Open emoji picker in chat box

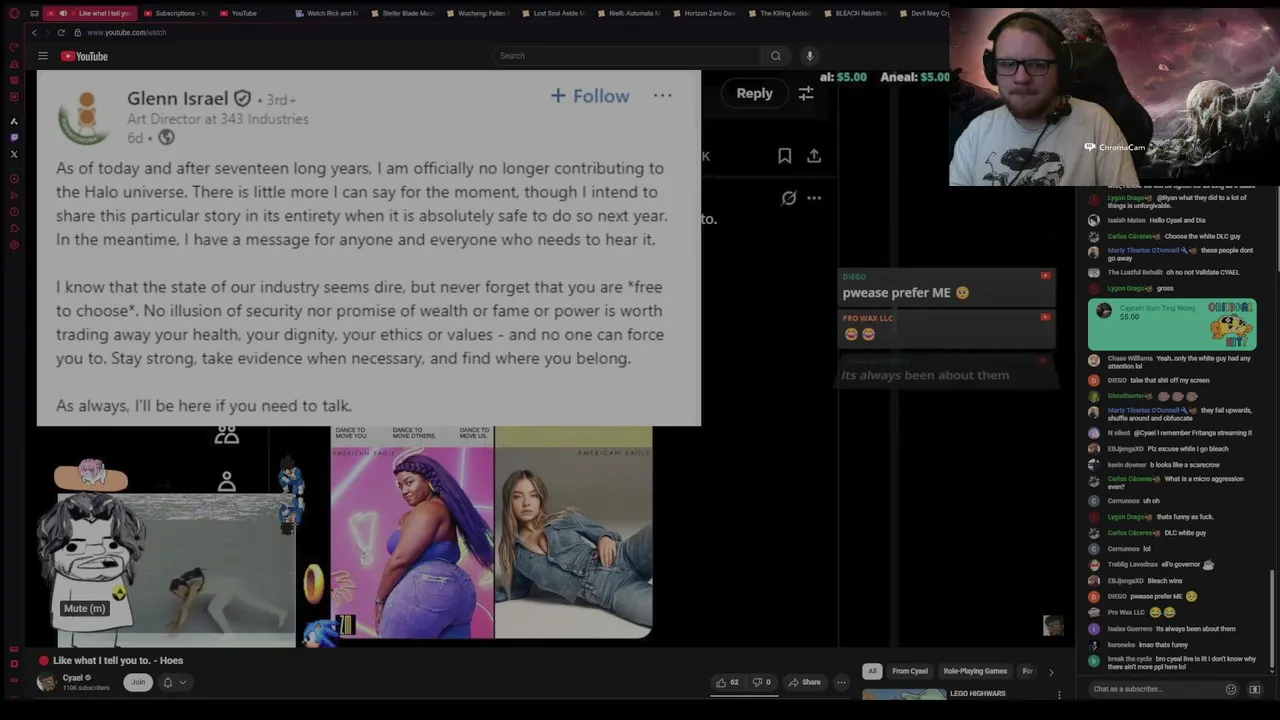coord(1231,689)
